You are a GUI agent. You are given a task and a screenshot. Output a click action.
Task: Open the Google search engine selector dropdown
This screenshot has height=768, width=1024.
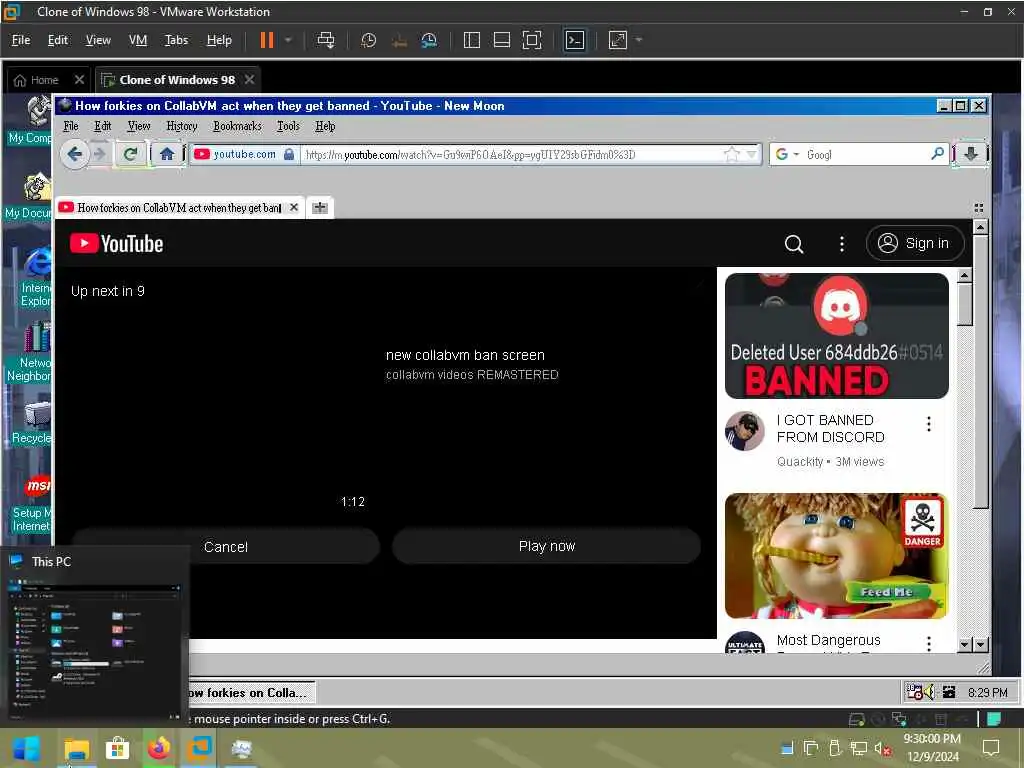coord(786,155)
